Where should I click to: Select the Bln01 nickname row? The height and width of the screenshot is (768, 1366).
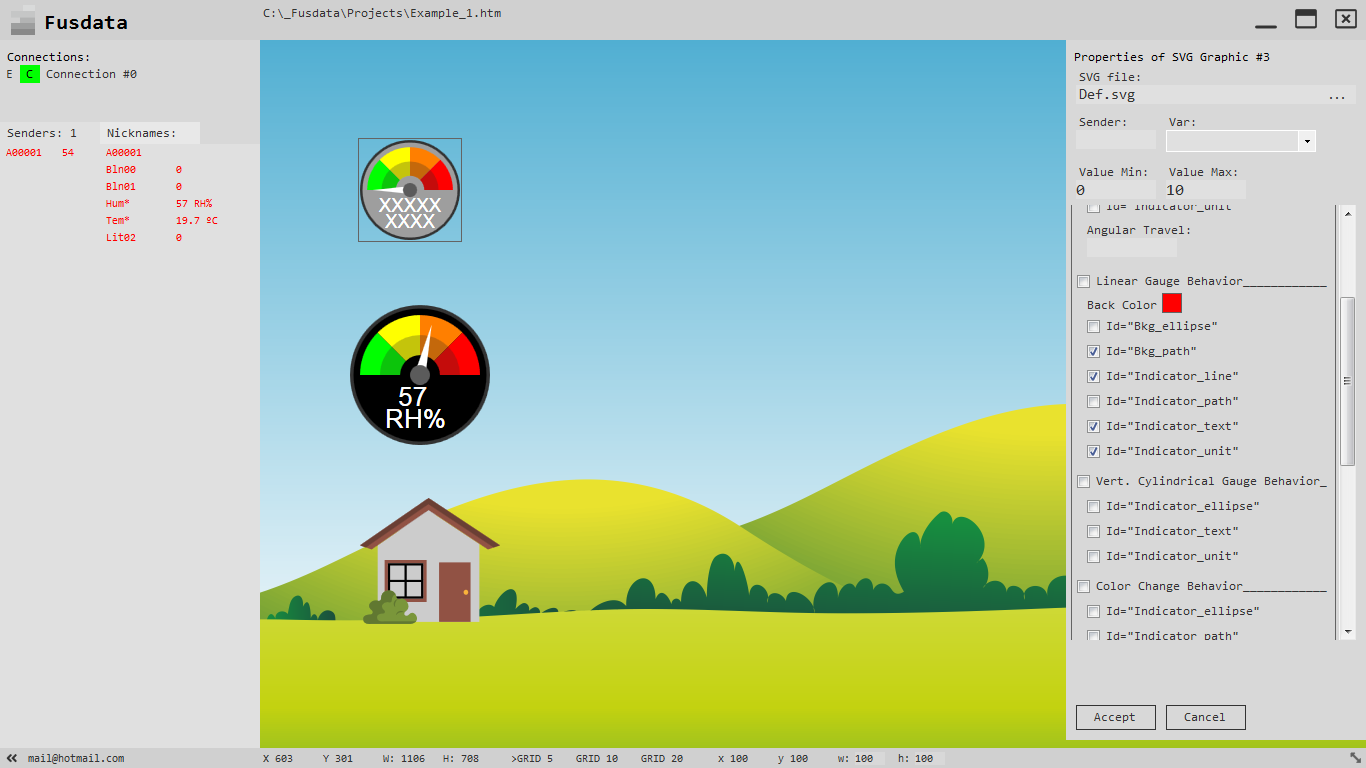pos(144,187)
